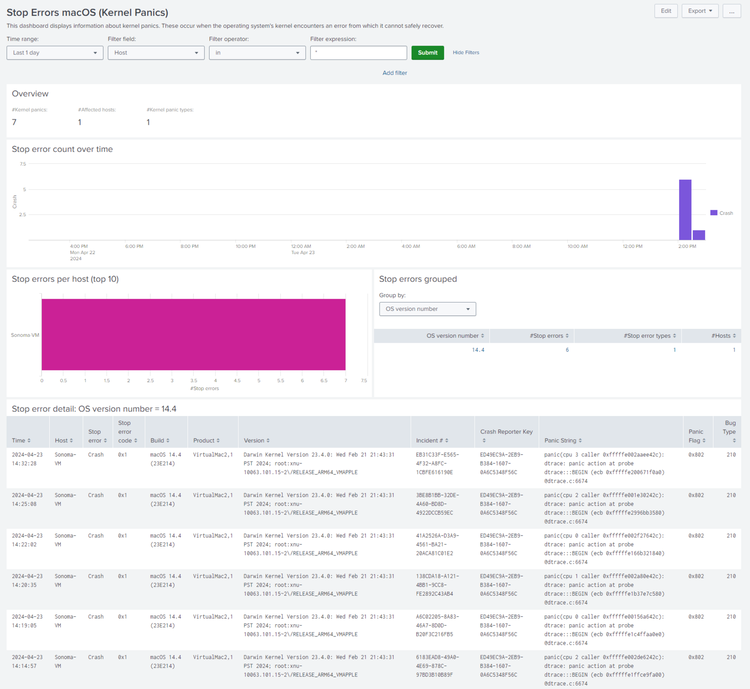Viewport: 750px width, 689px height.
Task: Sort detail table by Crash Reporter Key
Action: pos(506,436)
